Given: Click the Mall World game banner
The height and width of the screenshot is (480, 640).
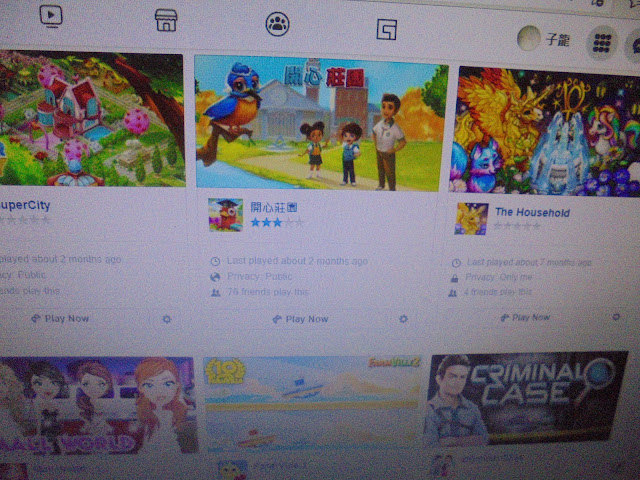Looking at the screenshot, I should [98, 406].
